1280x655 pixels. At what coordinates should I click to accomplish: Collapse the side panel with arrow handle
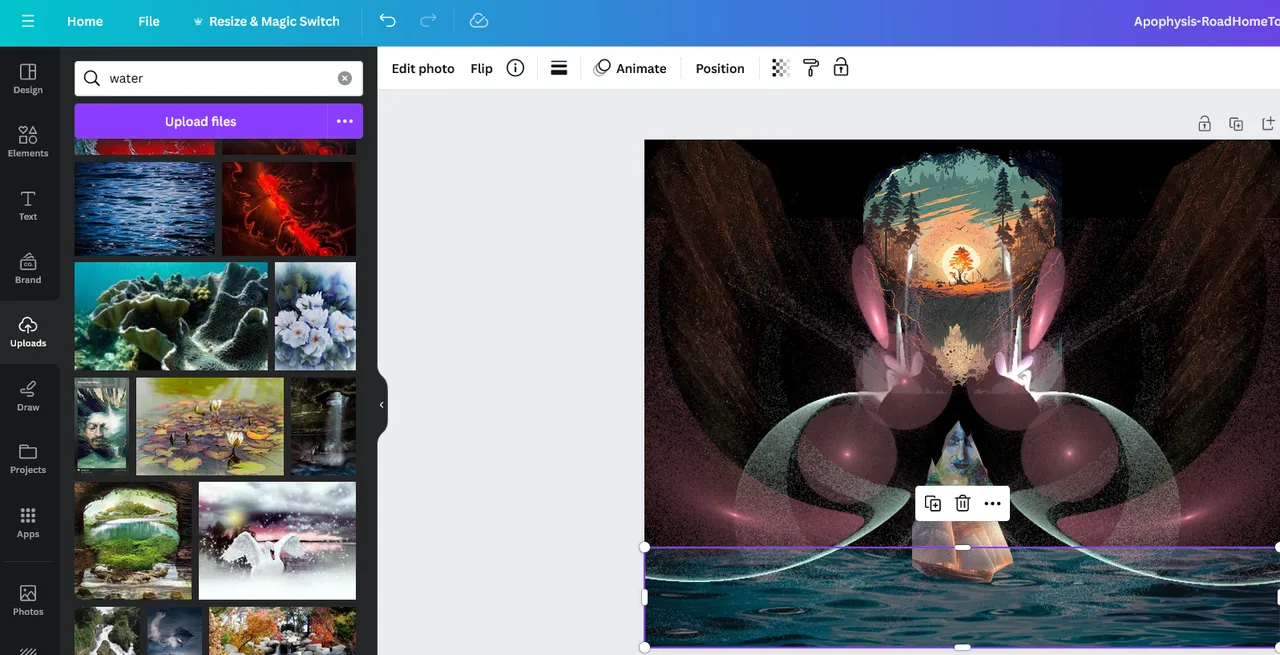pos(382,405)
